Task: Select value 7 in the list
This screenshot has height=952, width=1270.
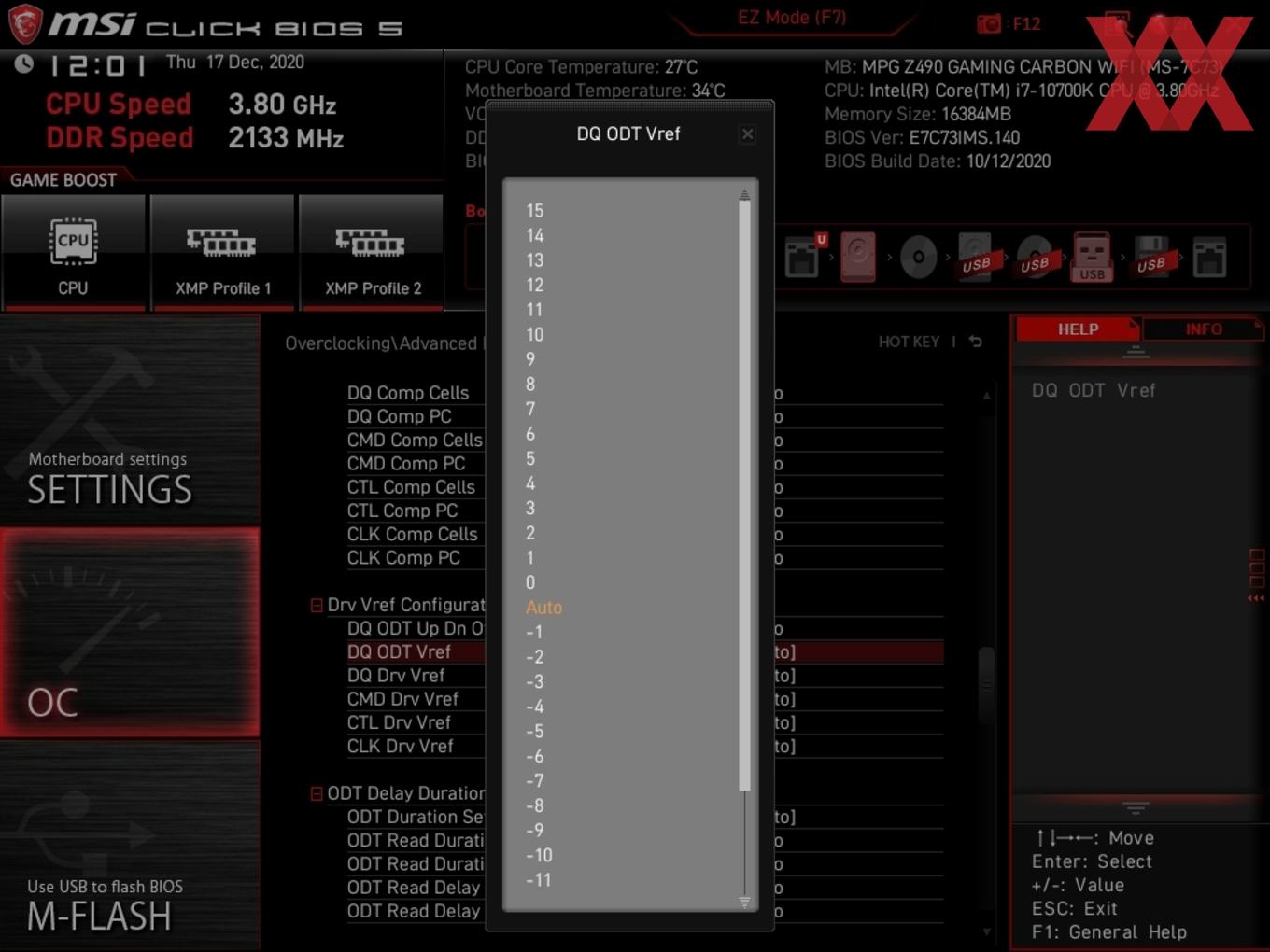Action: (530, 409)
